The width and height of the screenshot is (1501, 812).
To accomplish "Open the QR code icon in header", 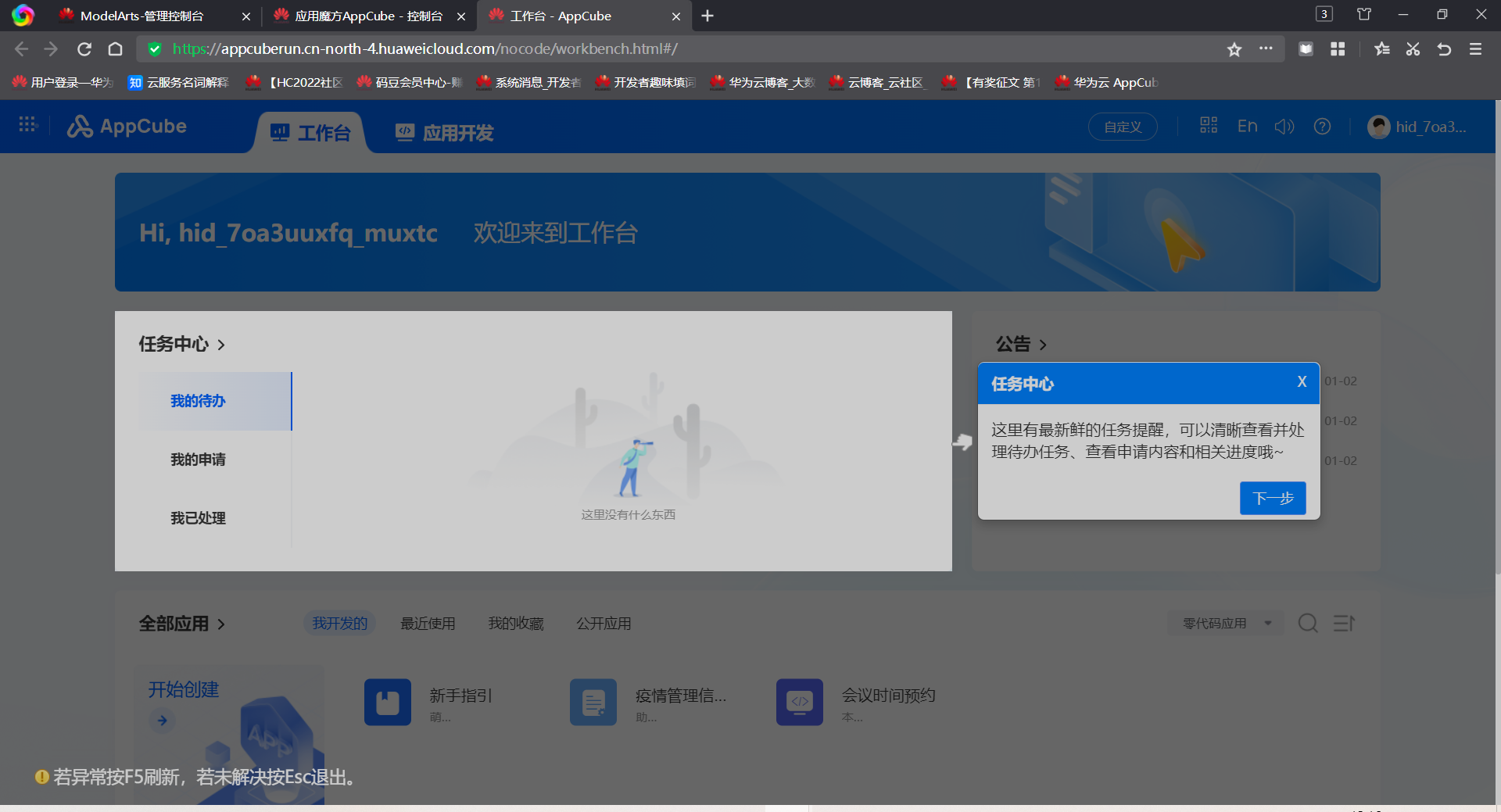I will coord(1209,125).
